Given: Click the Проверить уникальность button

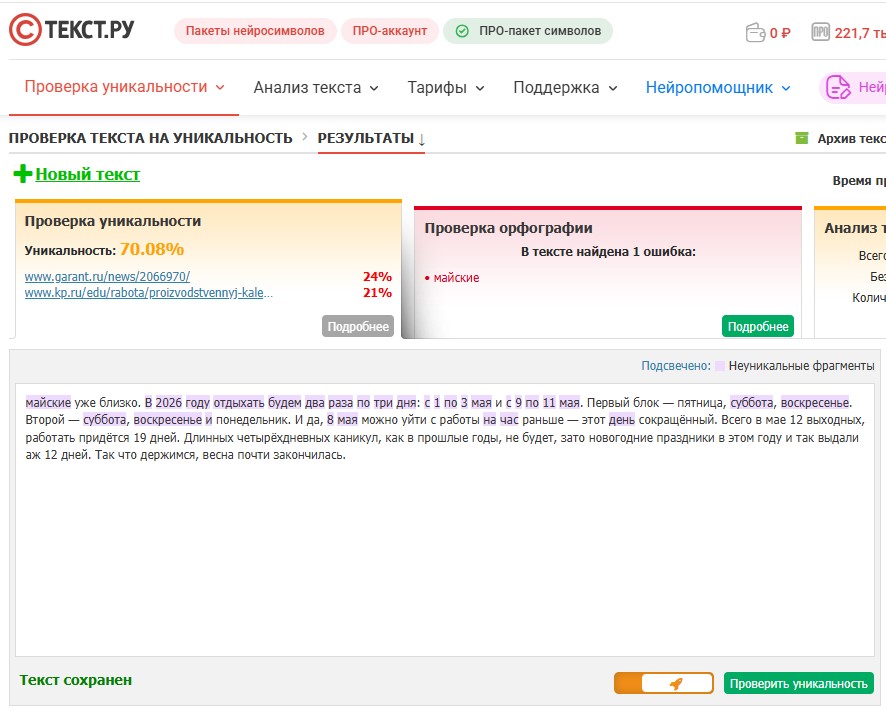Looking at the screenshot, I should point(798,683).
